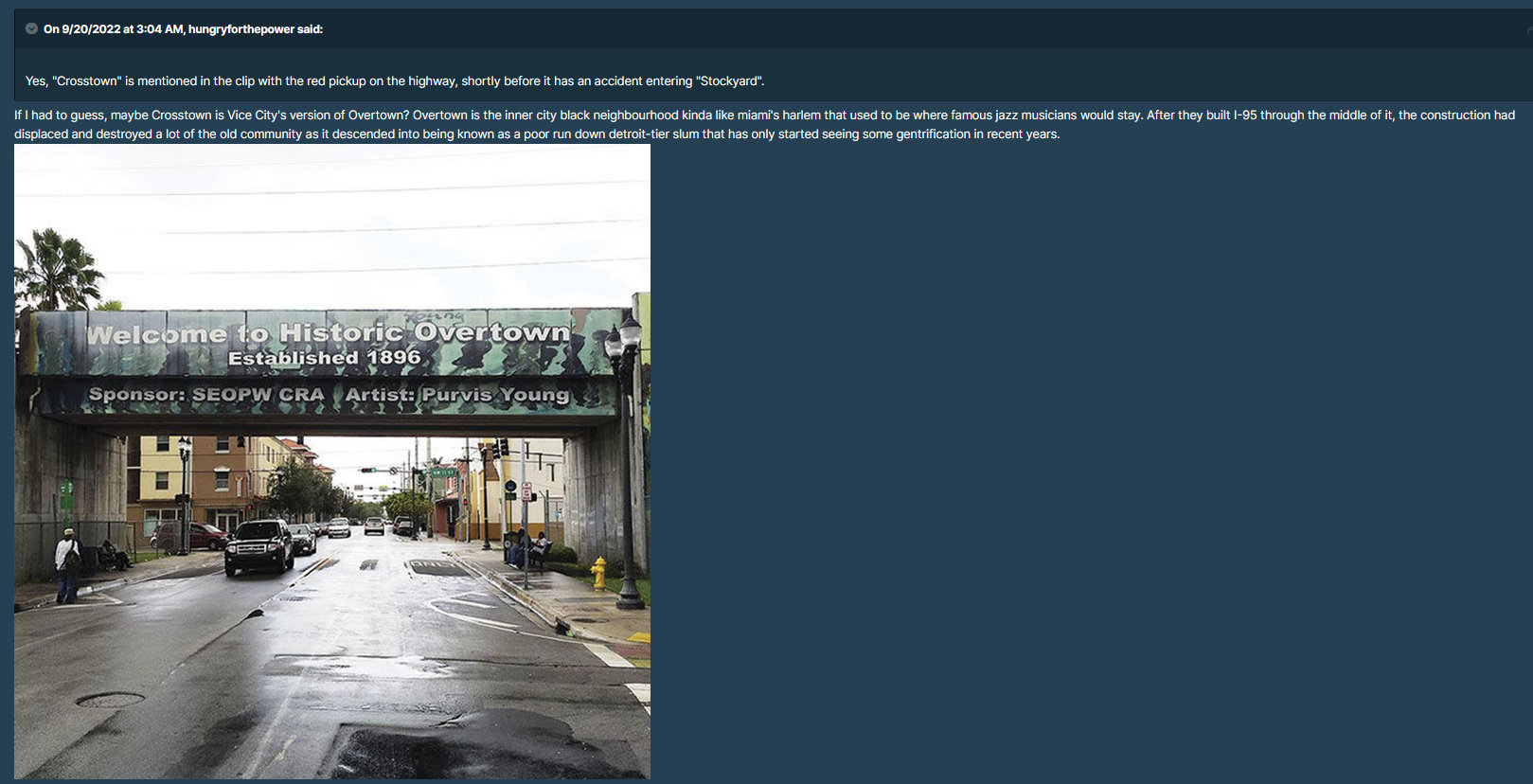Image resolution: width=1533 pixels, height=784 pixels.
Task: Click the black street lamp beside the bridge
Action: 627,454
